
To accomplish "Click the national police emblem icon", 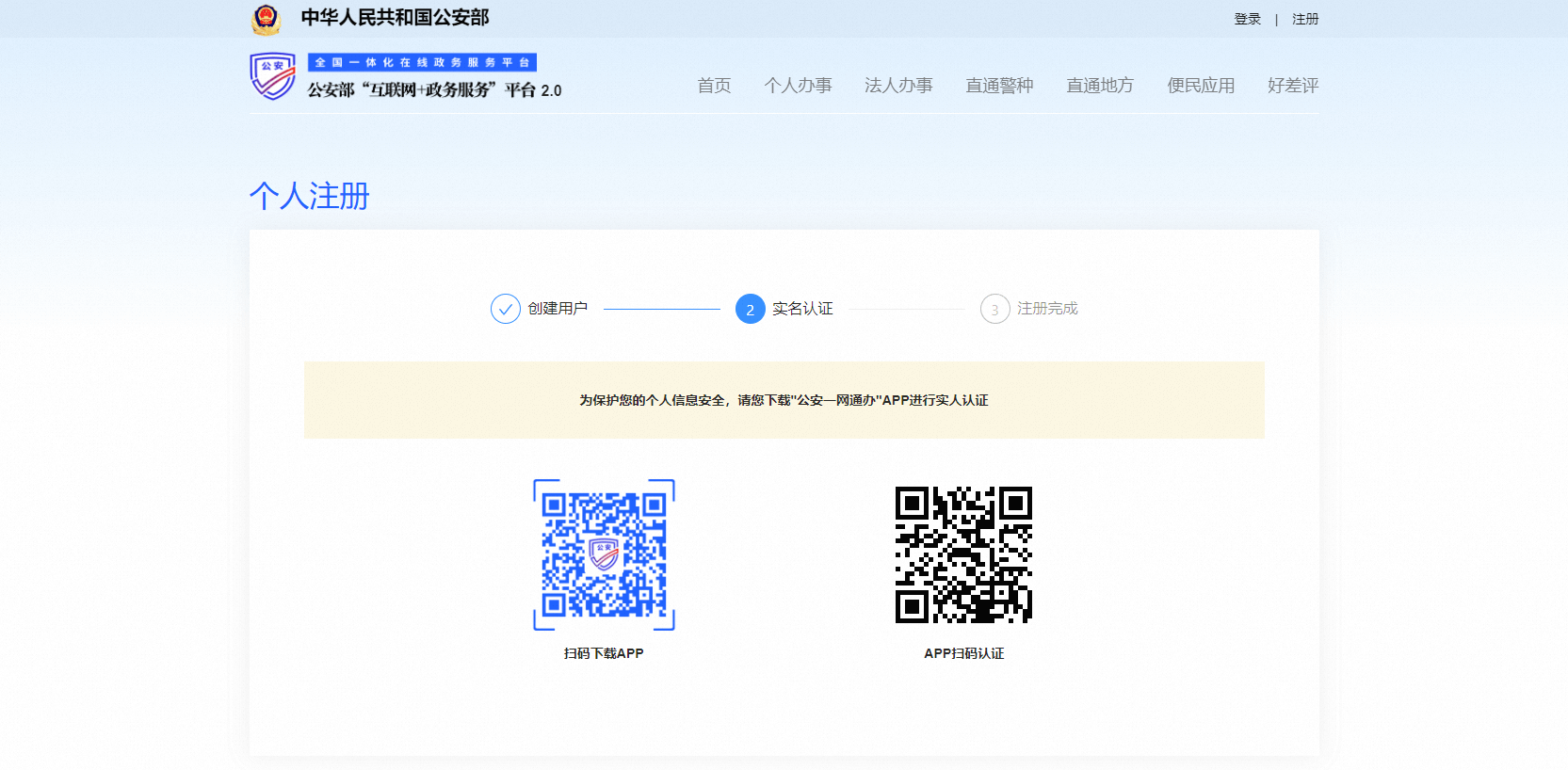I will (x=267, y=19).
